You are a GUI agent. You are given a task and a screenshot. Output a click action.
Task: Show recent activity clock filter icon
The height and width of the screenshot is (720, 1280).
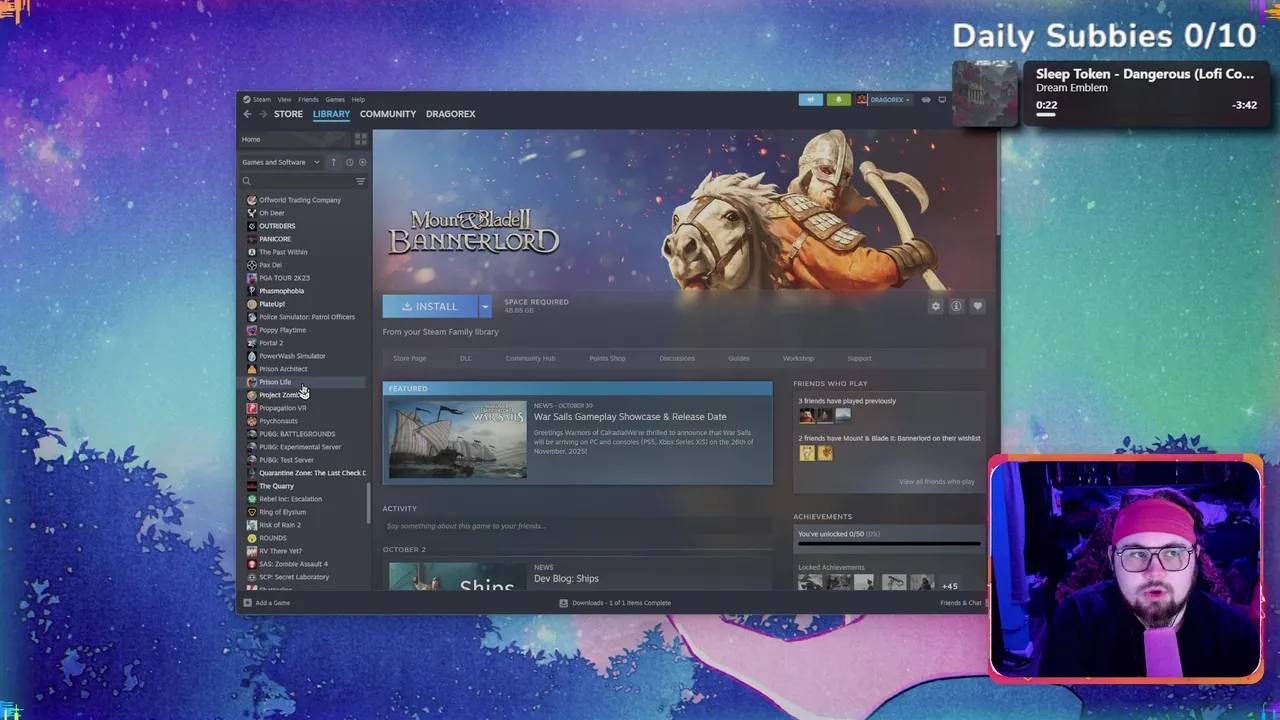click(349, 162)
